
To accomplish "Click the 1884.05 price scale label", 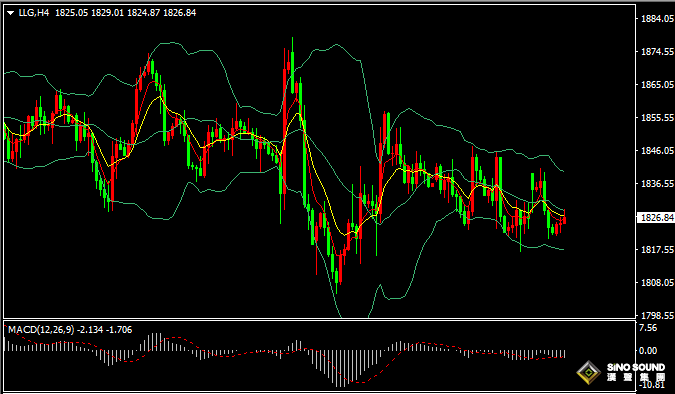I will click(x=657, y=19).
